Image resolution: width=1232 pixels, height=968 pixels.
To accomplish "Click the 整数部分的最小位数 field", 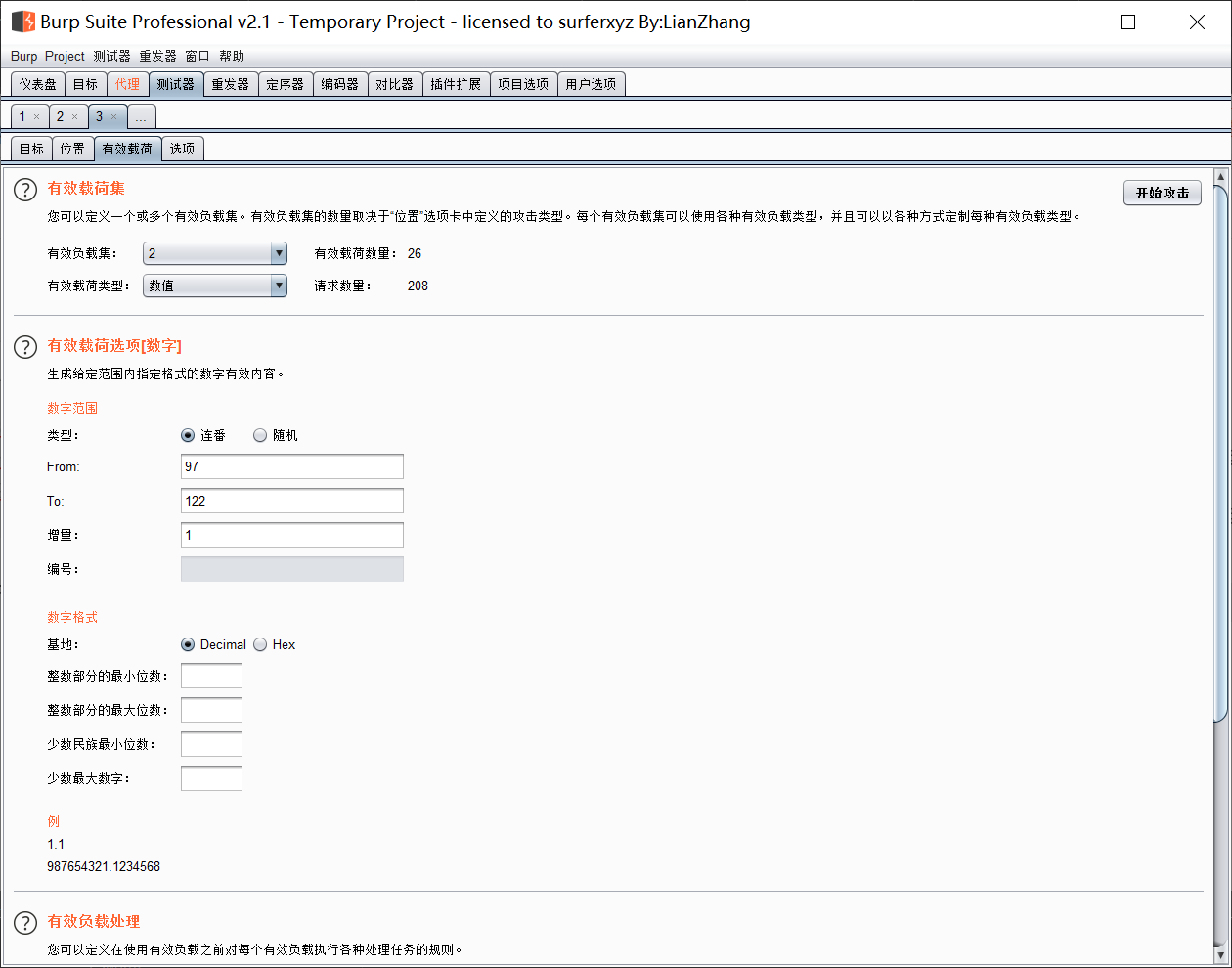I will pos(211,677).
